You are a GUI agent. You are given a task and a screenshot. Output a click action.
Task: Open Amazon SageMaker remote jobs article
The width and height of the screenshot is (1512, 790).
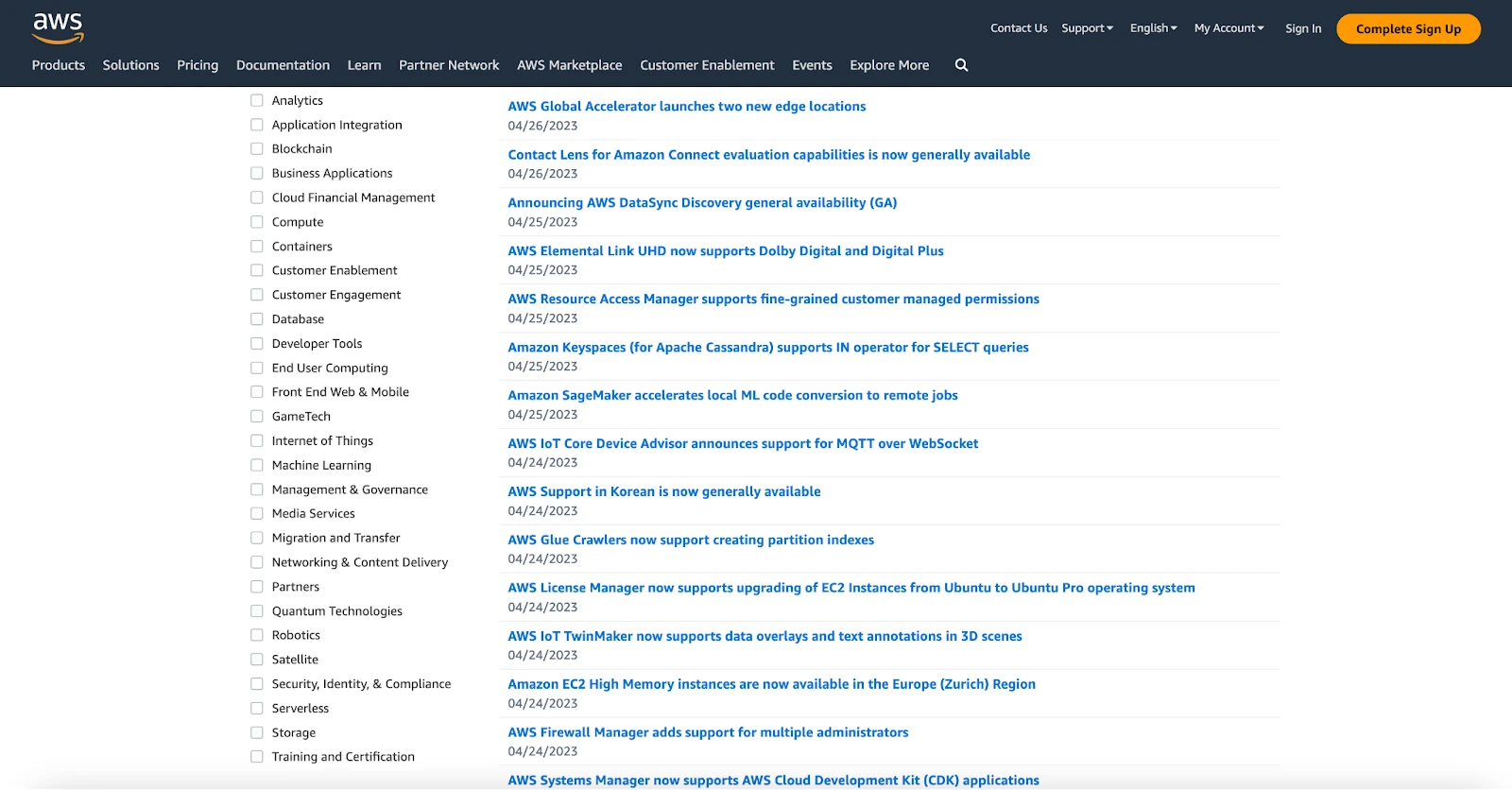click(x=732, y=396)
